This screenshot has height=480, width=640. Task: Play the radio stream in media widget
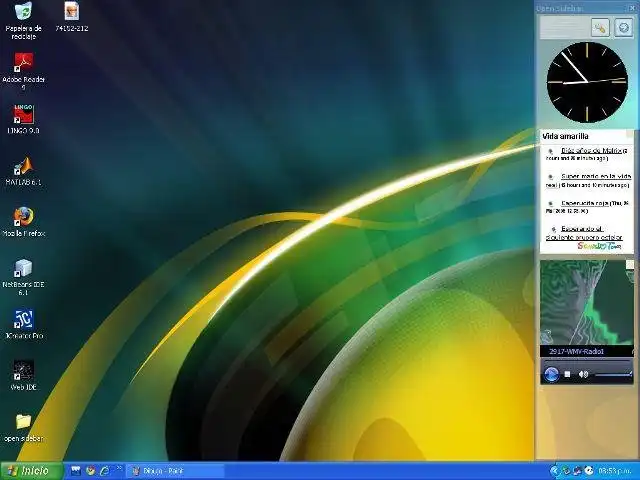coord(552,374)
